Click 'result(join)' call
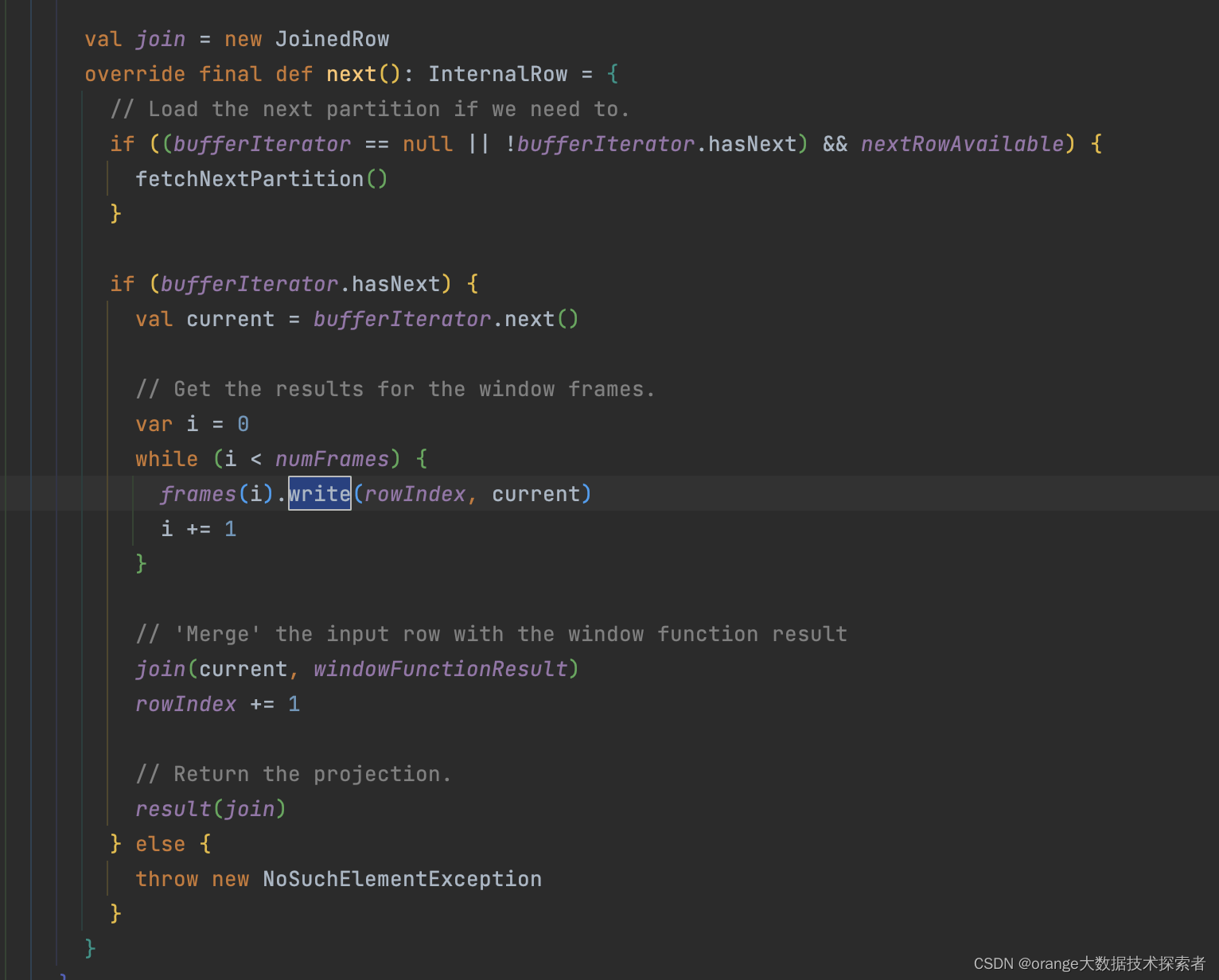 coord(211,809)
